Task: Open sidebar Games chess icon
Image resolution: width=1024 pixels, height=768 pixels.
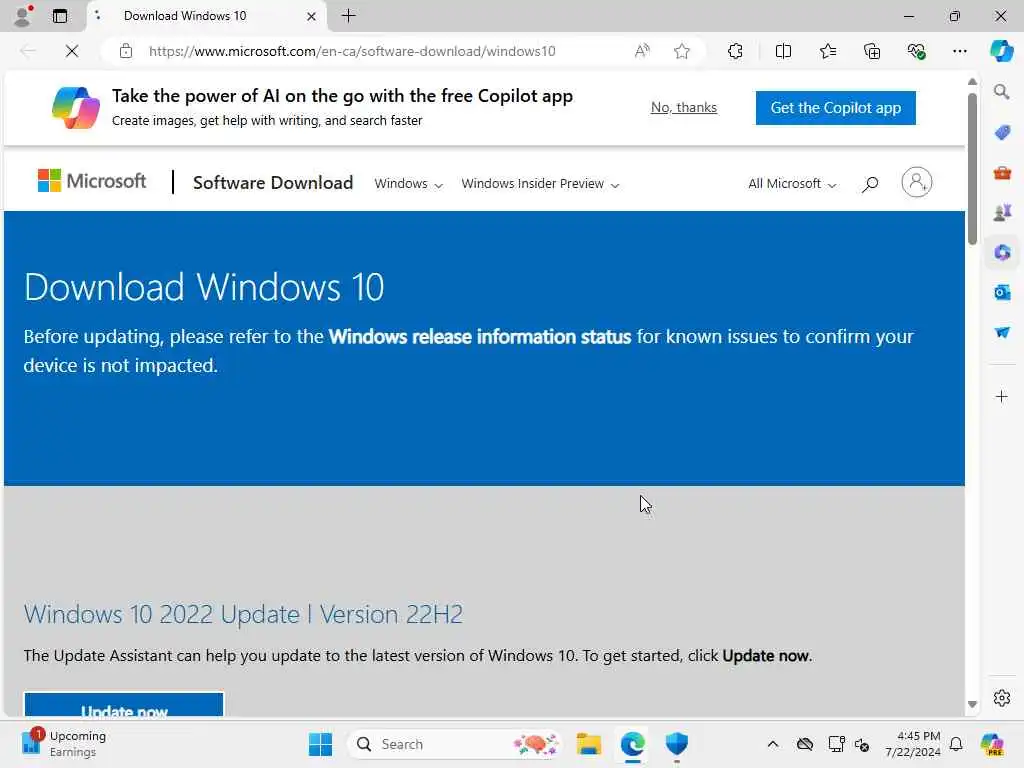Action: point(1002,213)
